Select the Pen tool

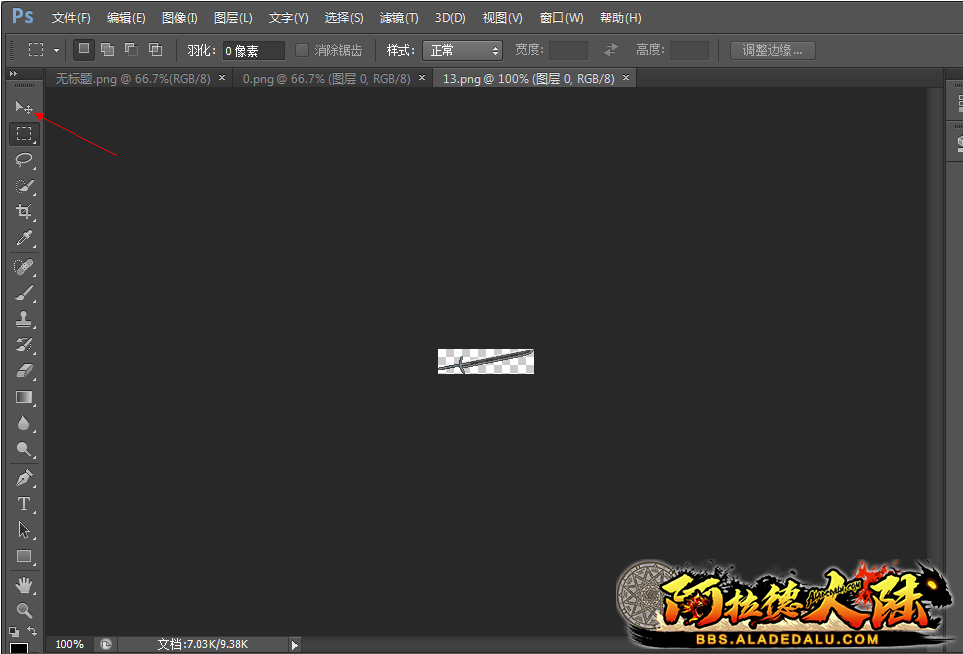tap(24, 478)
